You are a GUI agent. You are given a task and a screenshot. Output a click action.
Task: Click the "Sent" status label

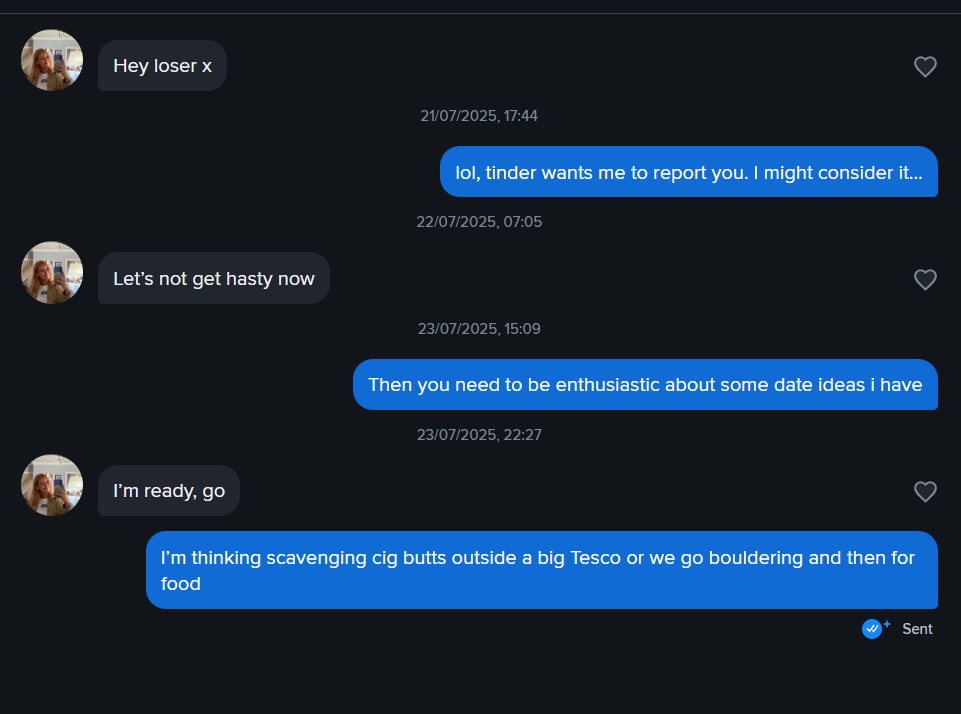tap(917, 629)
